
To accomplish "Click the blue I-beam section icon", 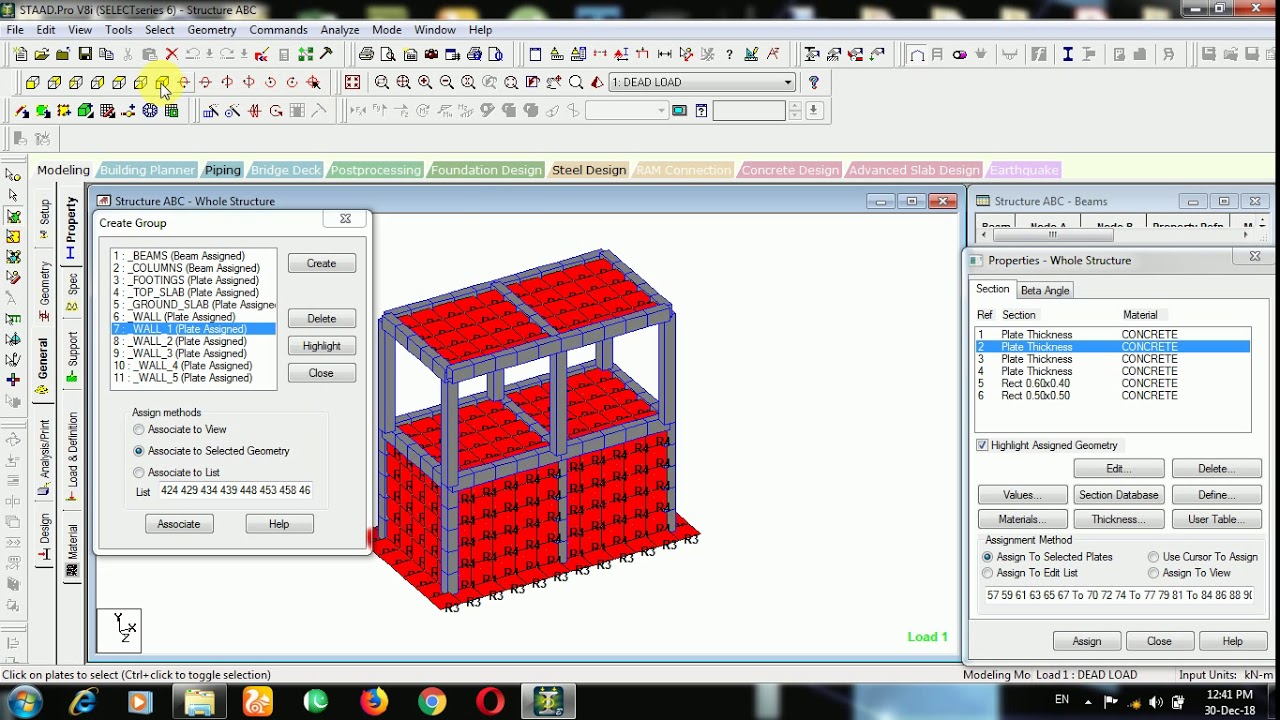I will tap(1067, 54).
